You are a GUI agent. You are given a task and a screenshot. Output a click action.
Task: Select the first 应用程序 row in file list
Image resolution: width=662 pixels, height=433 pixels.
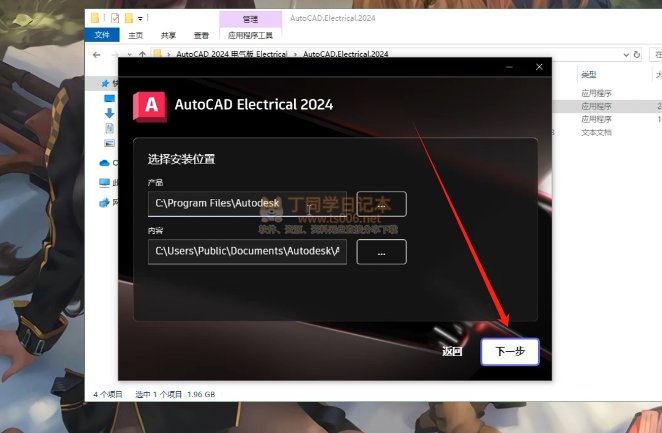pos(596,93)
